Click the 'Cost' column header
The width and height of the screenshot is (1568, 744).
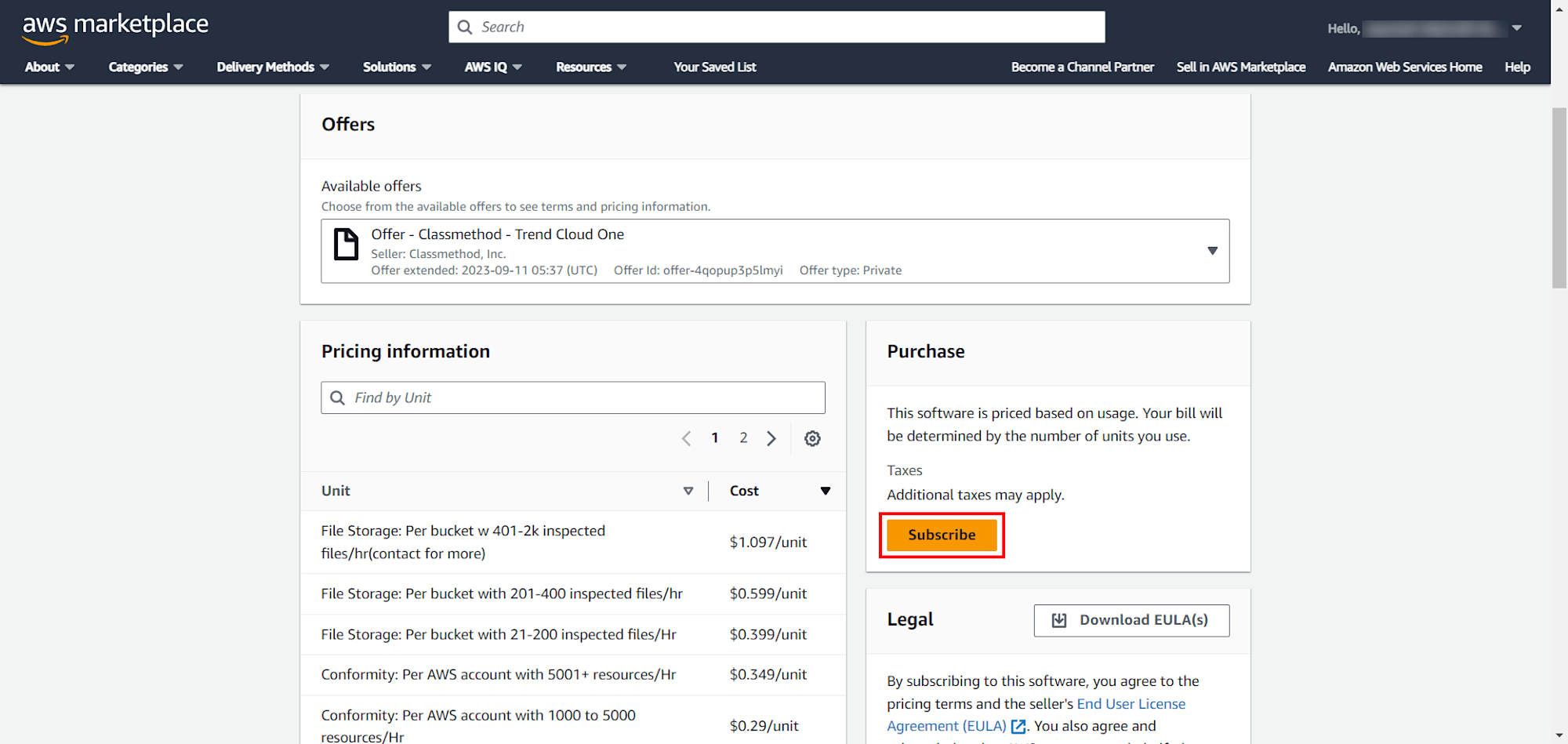coord(744,491)
